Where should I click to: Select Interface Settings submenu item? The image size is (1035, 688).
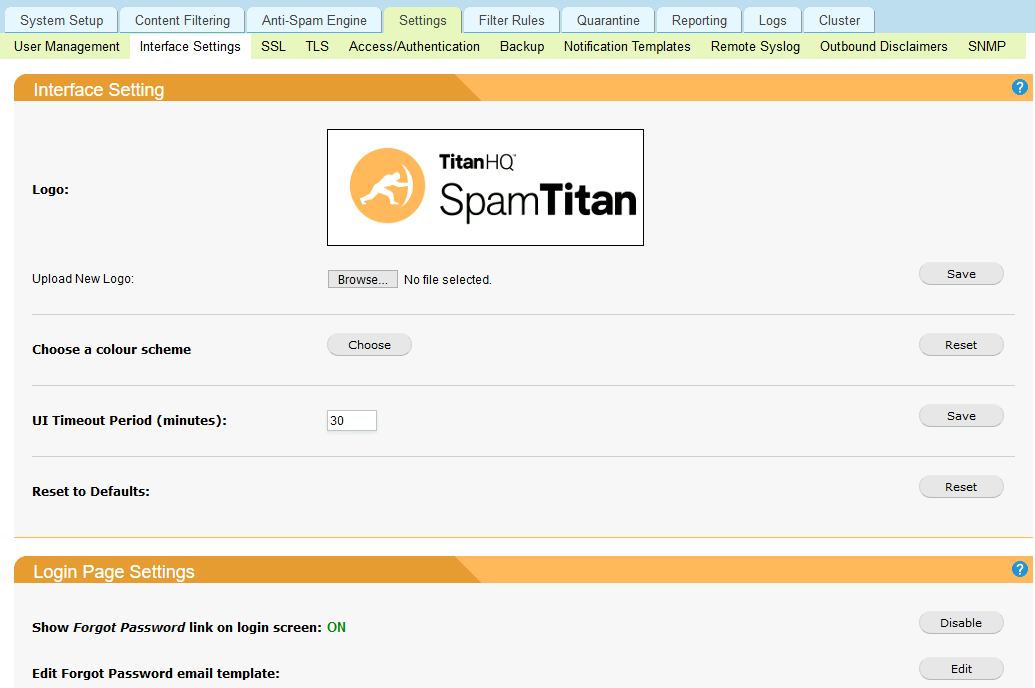click(x=190, y=46)
